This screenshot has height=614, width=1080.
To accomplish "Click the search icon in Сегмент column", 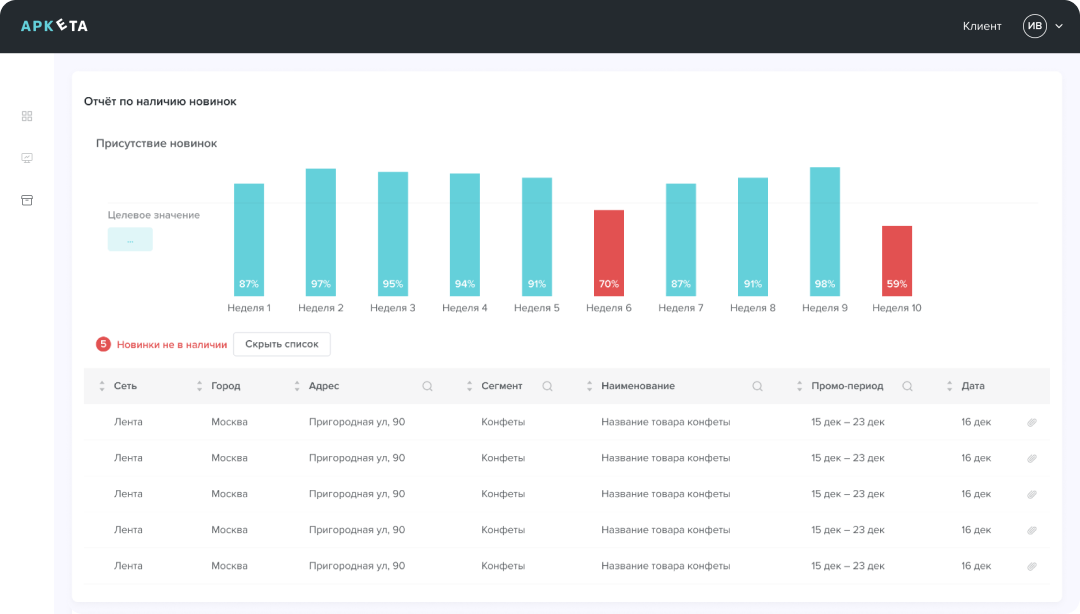I will click(x=547, y=386).
